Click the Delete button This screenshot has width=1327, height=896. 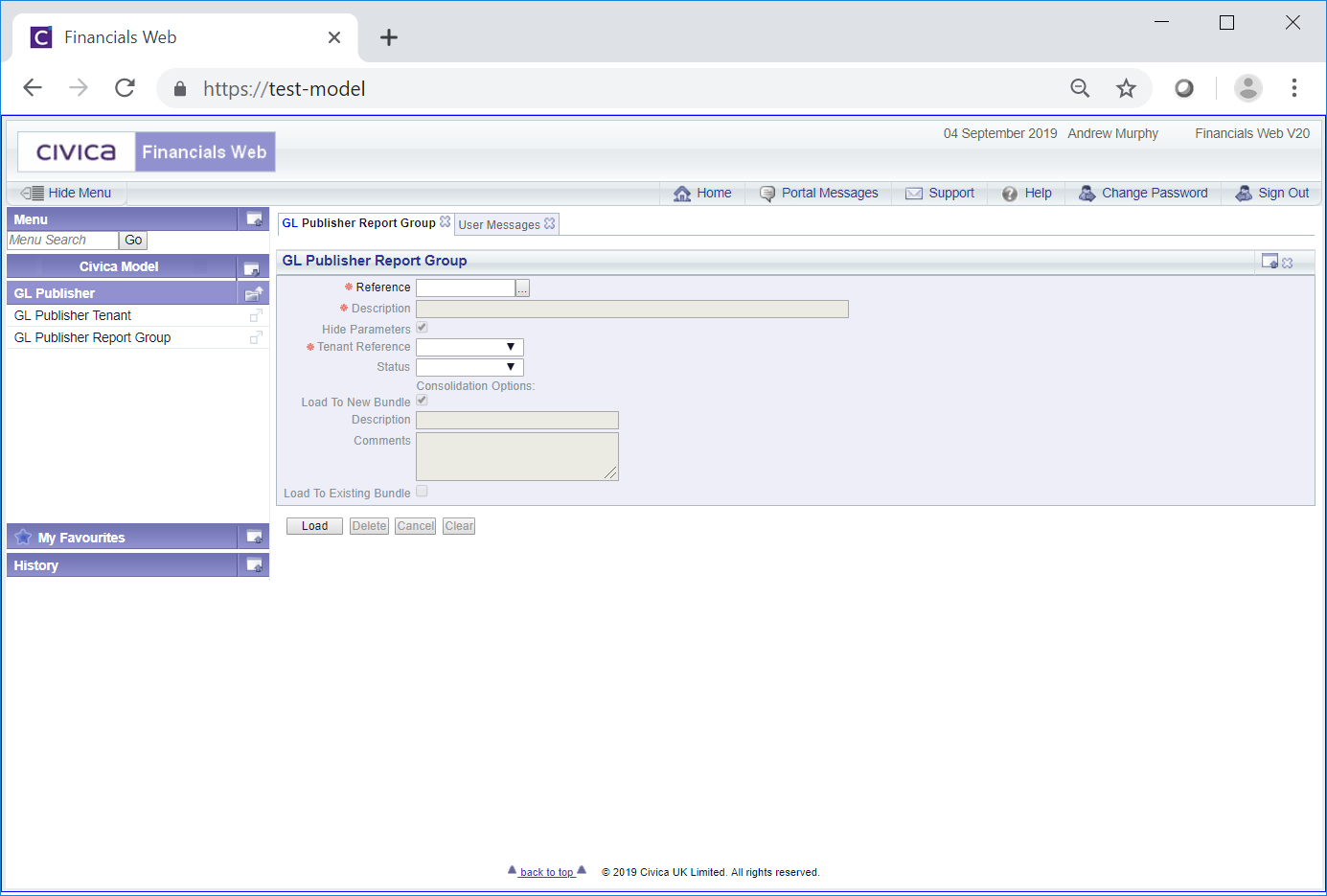pos(369,526)
